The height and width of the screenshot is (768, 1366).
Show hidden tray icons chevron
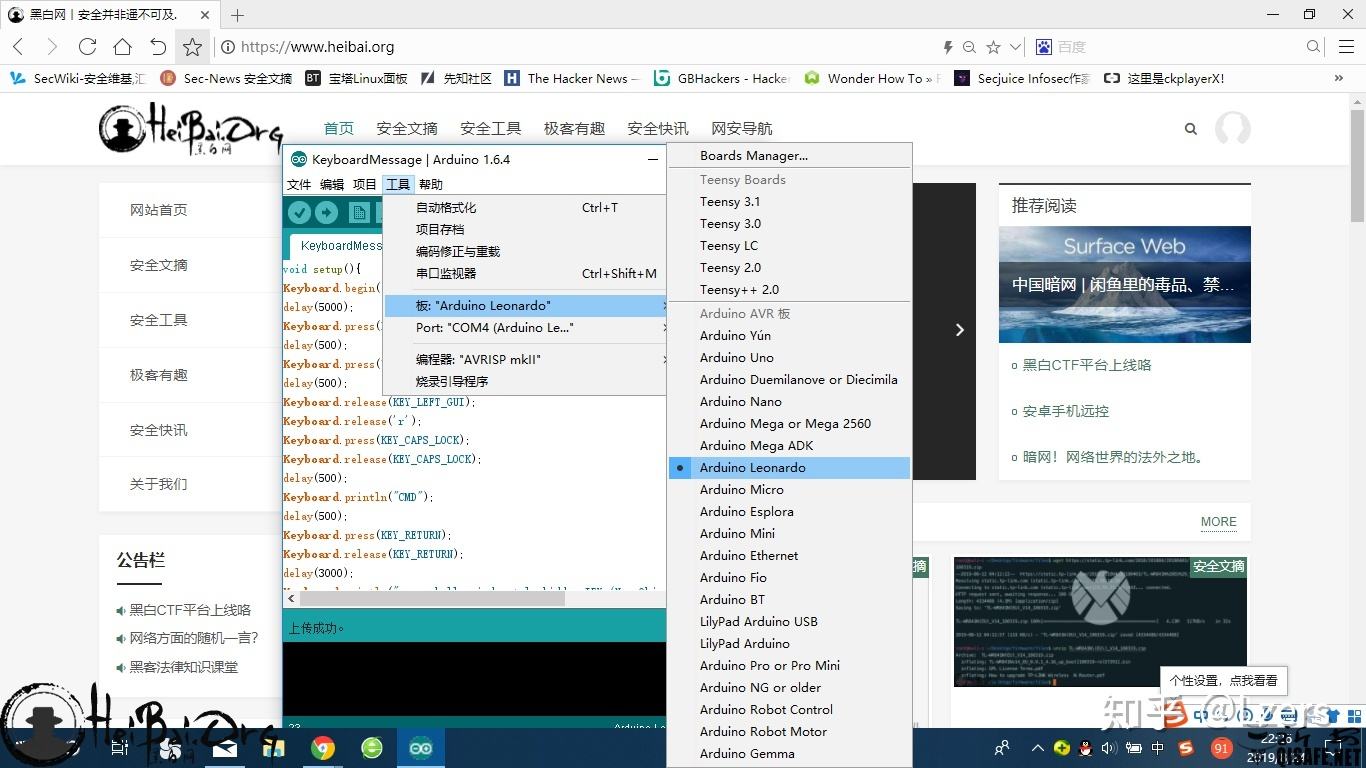1038,748
